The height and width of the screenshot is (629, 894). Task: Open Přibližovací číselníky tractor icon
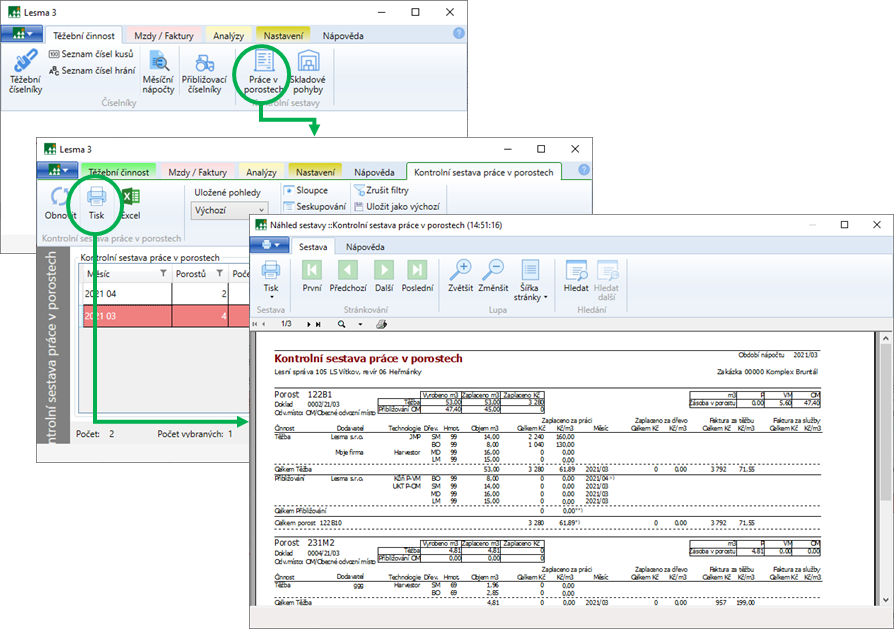coord(204,70)
